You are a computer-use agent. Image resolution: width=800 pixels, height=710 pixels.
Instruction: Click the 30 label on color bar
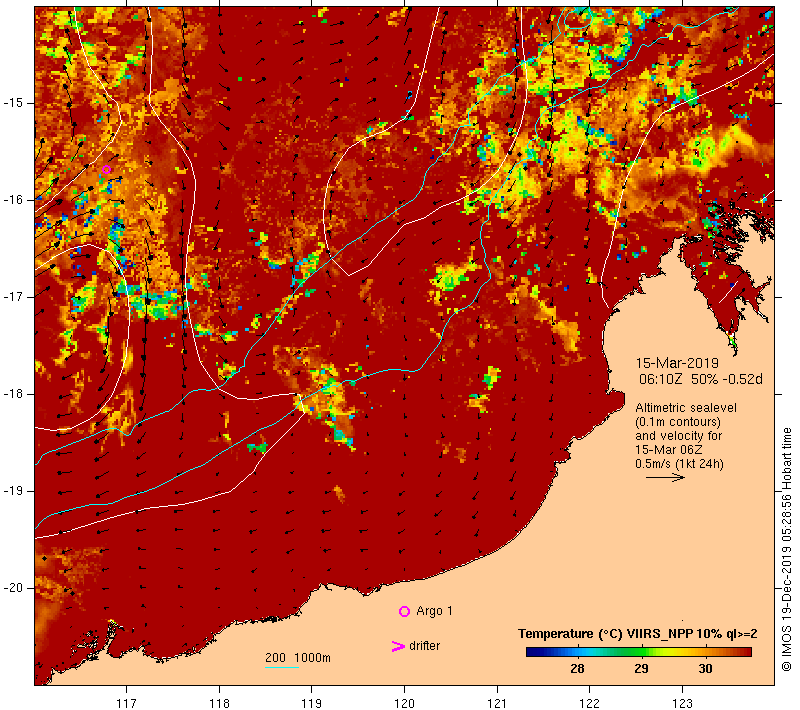(706, 669)
